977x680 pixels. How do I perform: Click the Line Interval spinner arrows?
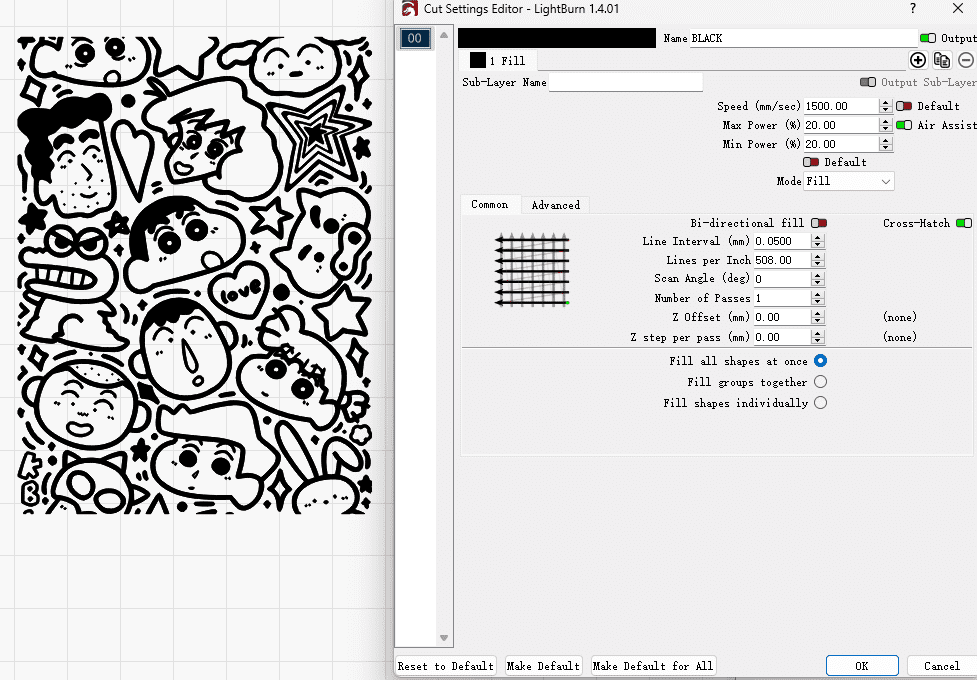818,241
